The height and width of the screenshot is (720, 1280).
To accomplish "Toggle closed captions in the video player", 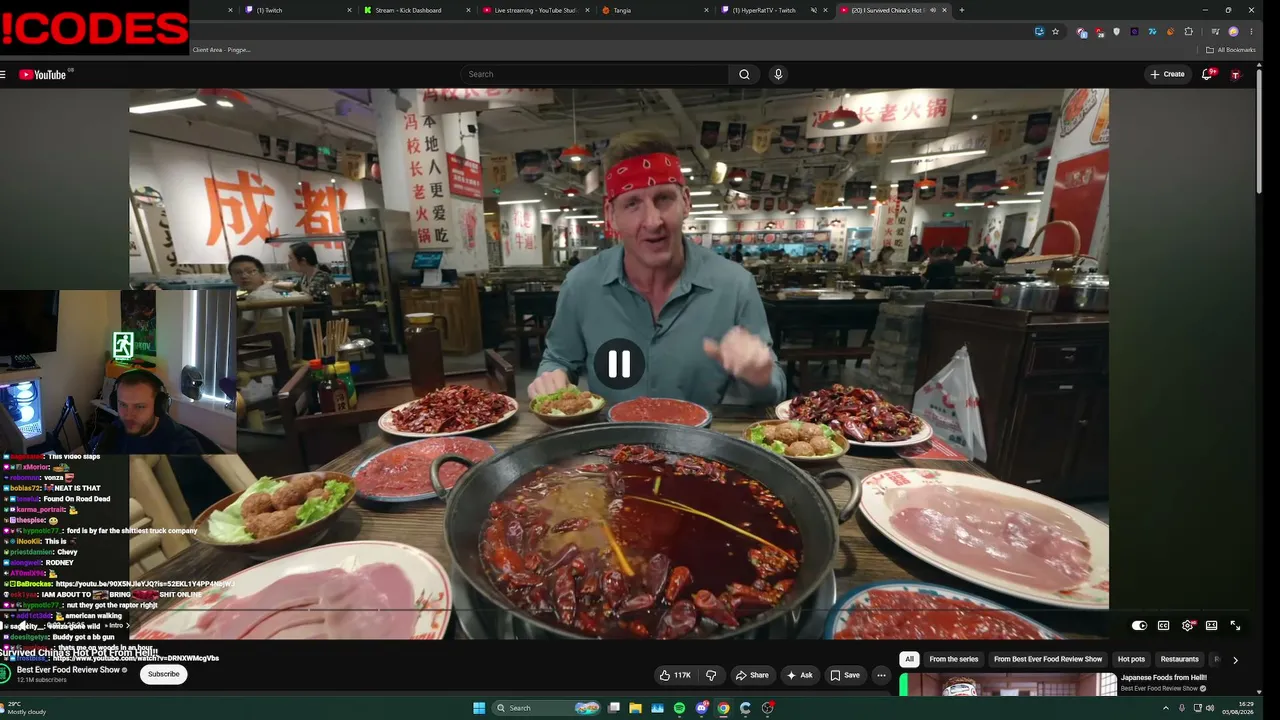I will click(x=1163, y=626).
